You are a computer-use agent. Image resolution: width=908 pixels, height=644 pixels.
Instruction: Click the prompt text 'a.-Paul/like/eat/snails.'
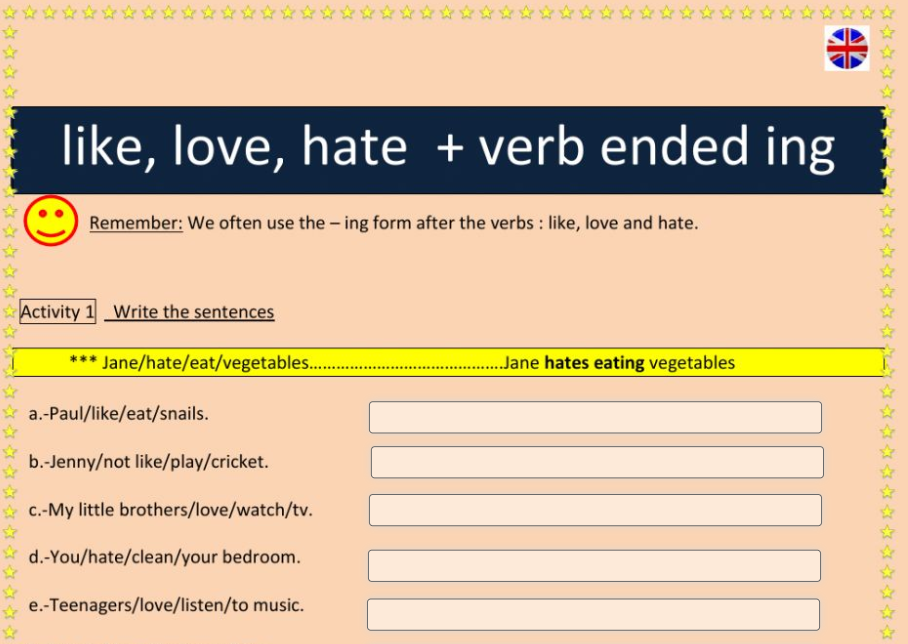[119, 413]
